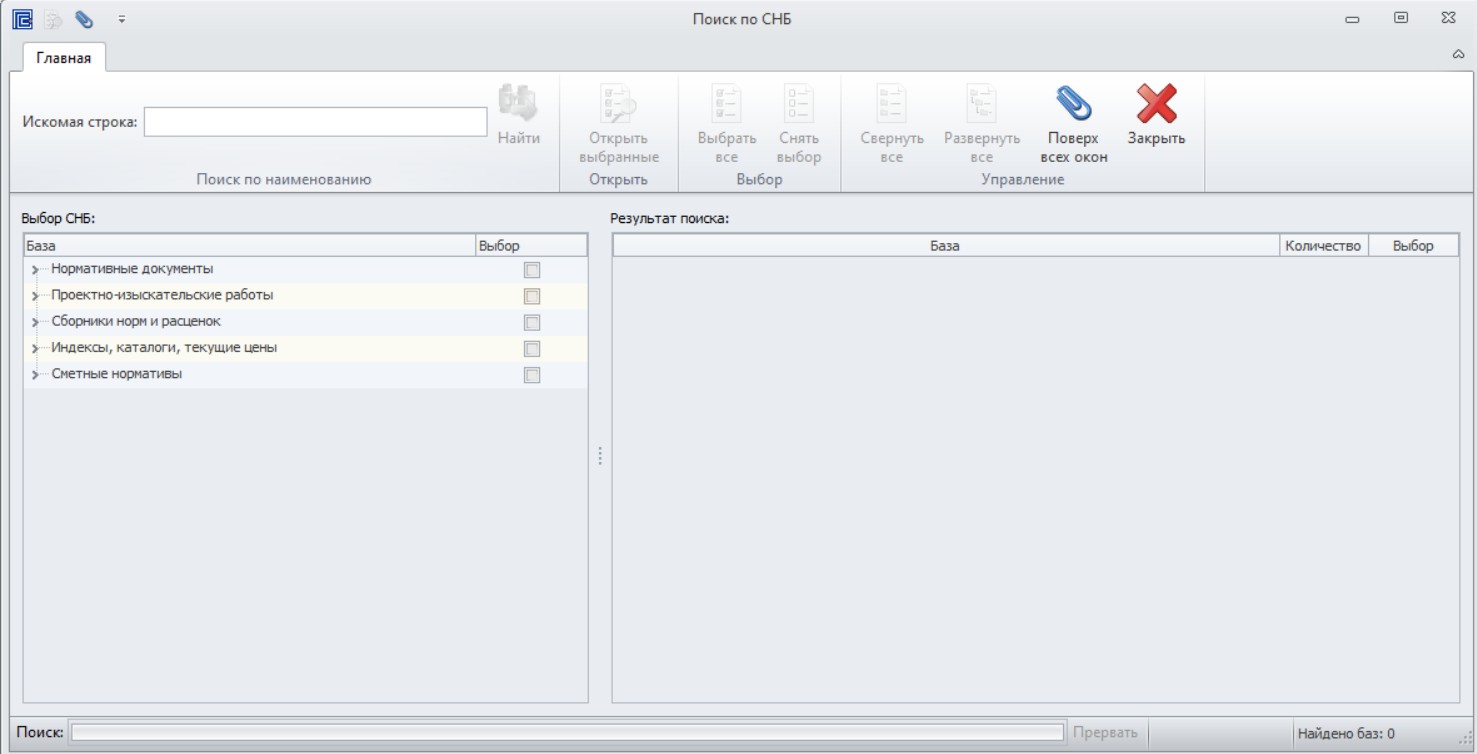Viewport: 1477px width, 754px height.
Task: Check the Нормативные документы checkbox
Action: [x=532, y=270]
